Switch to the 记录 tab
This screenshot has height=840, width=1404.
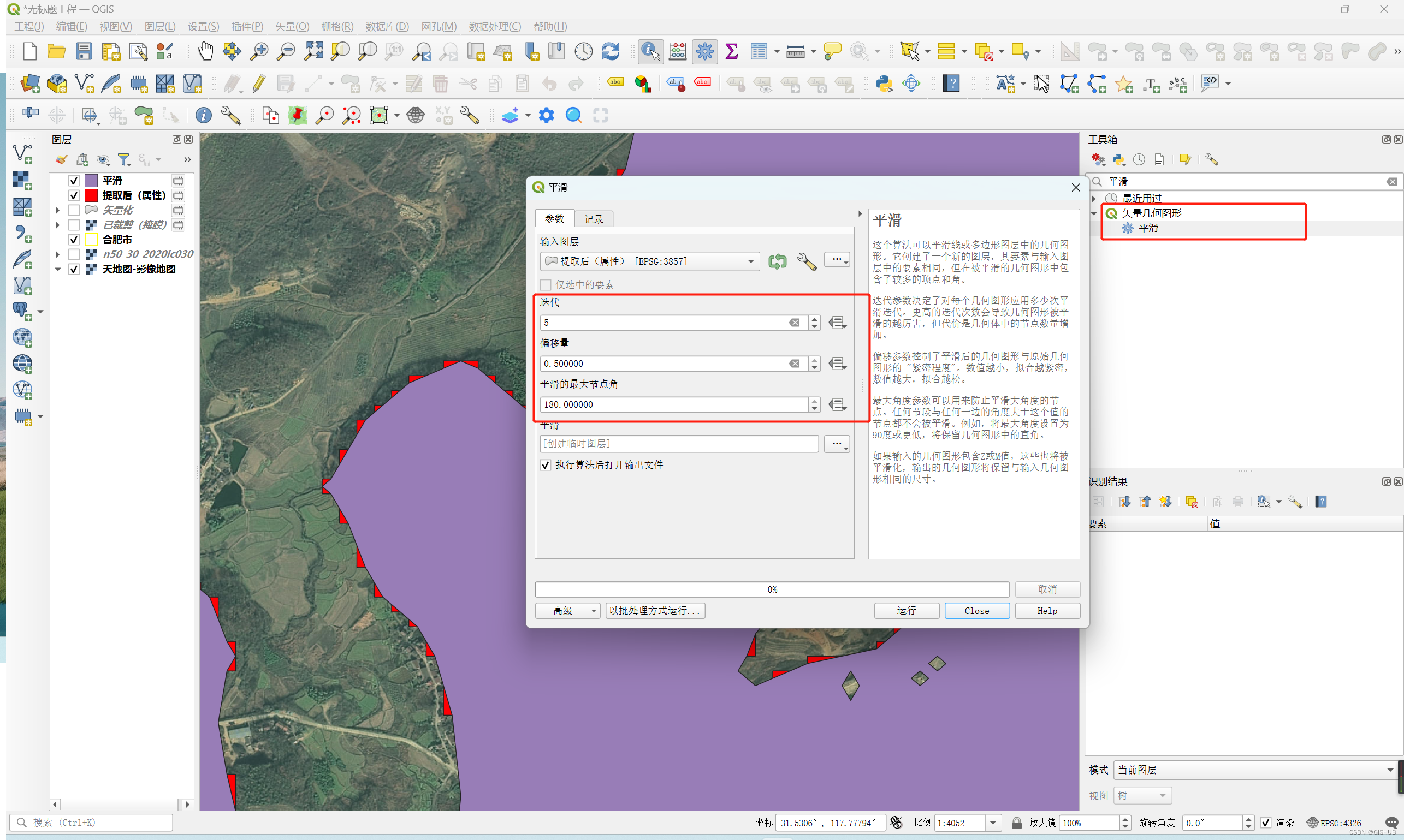tap(593, 219)
